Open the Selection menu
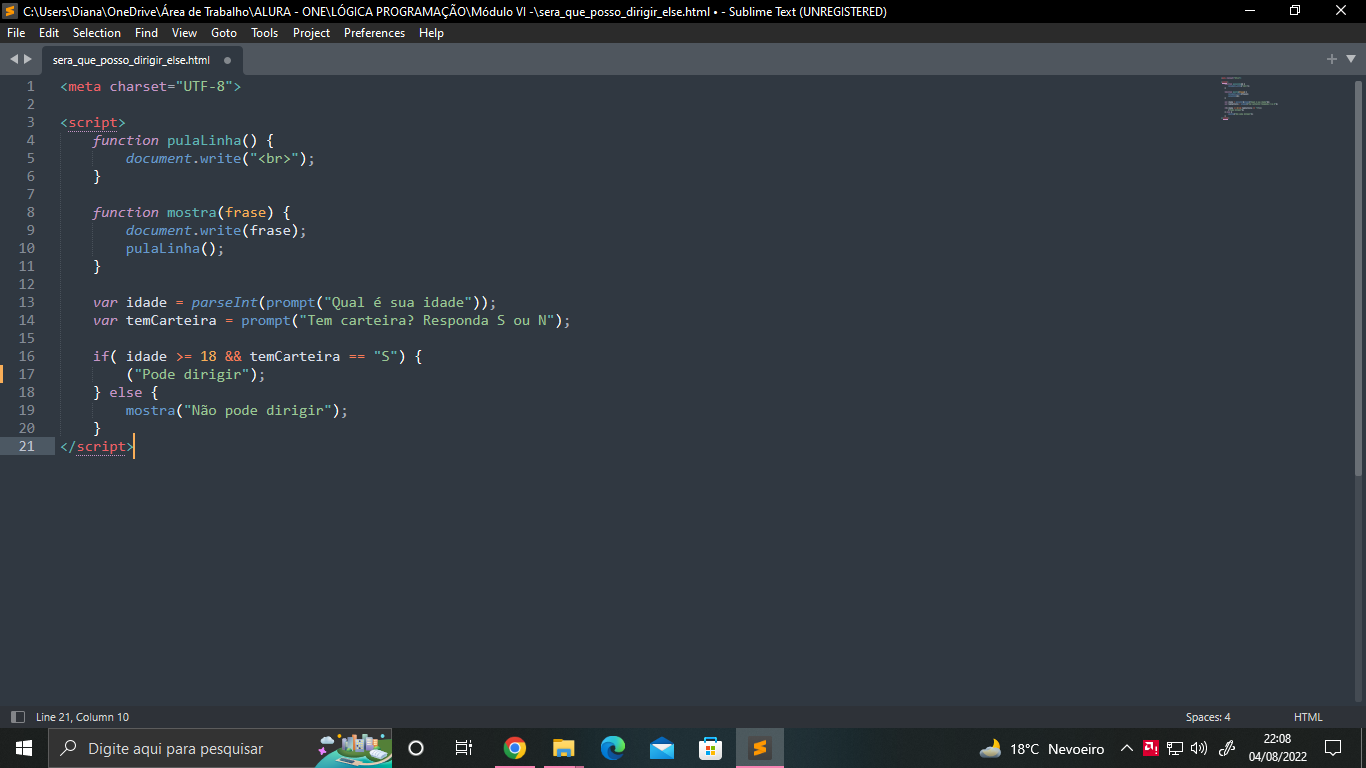 (x=97, y=33)
